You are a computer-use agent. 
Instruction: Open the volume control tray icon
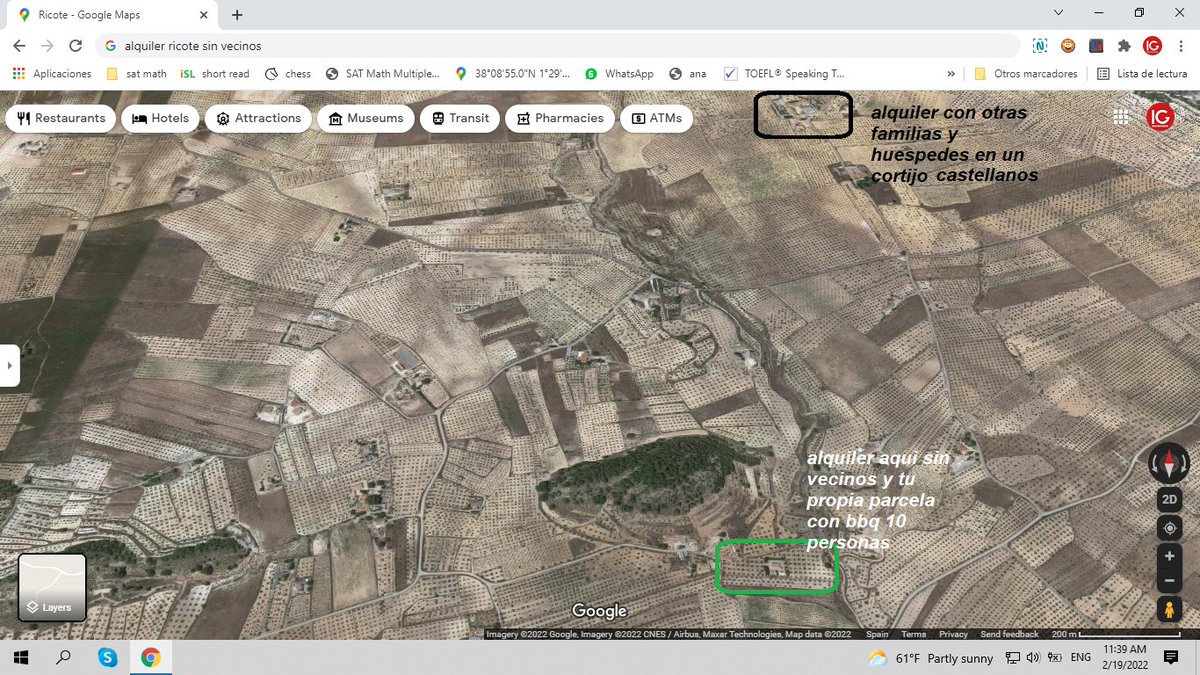[1033, 658]
